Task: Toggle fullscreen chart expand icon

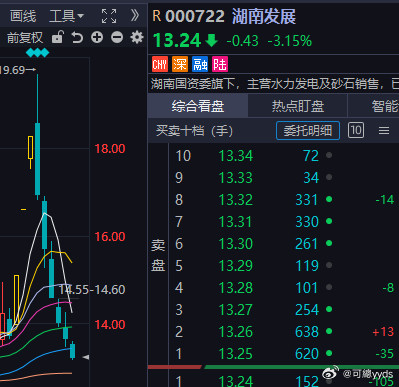Action: (109, 16)
